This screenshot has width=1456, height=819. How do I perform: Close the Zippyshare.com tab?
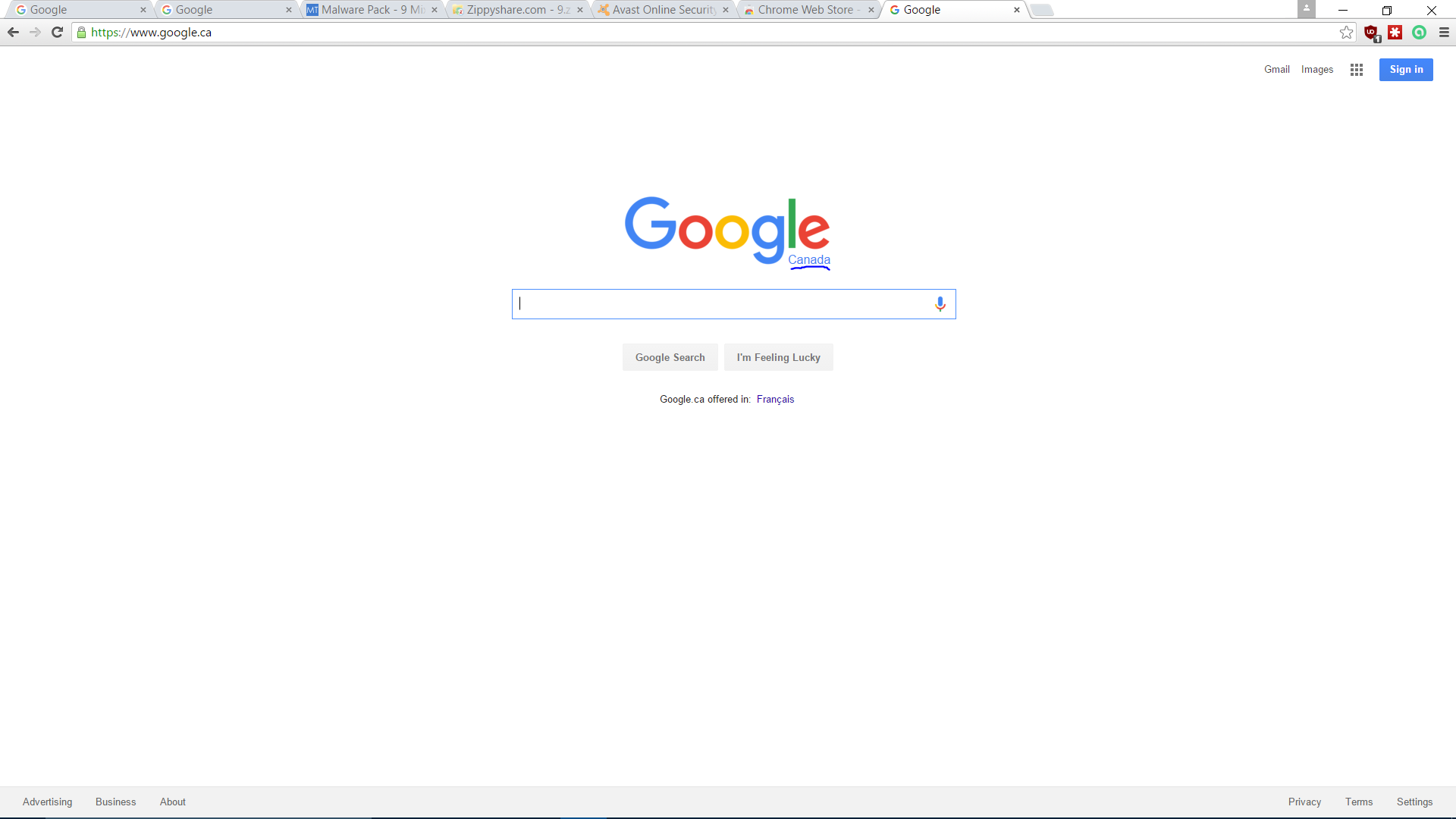tap(580, 10)
